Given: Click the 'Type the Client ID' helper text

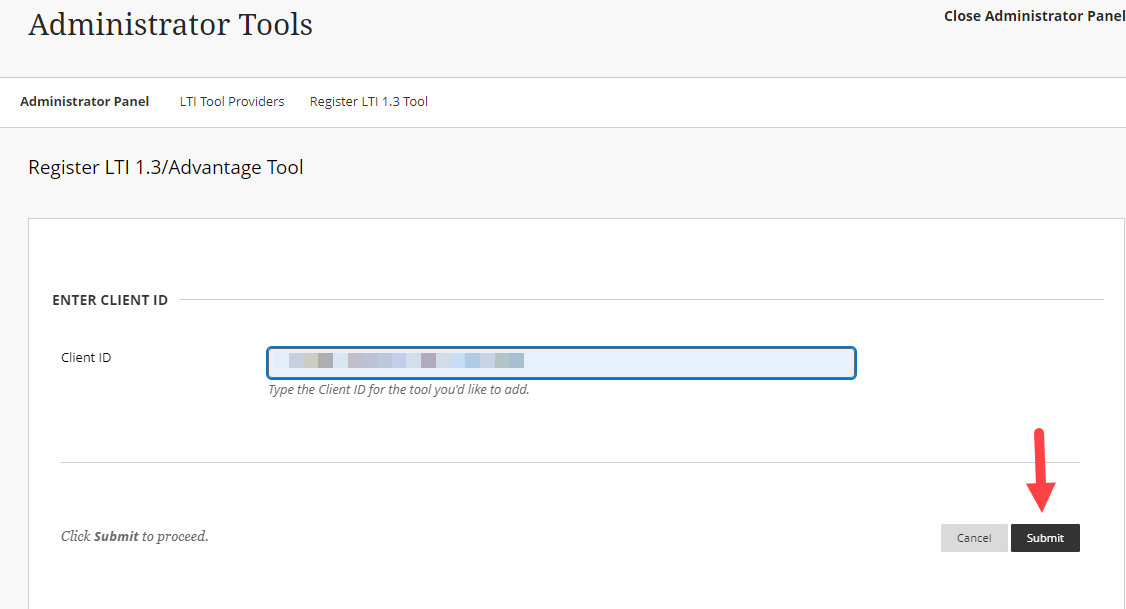Looking at the screenshot, I should (x=398, y=390).
